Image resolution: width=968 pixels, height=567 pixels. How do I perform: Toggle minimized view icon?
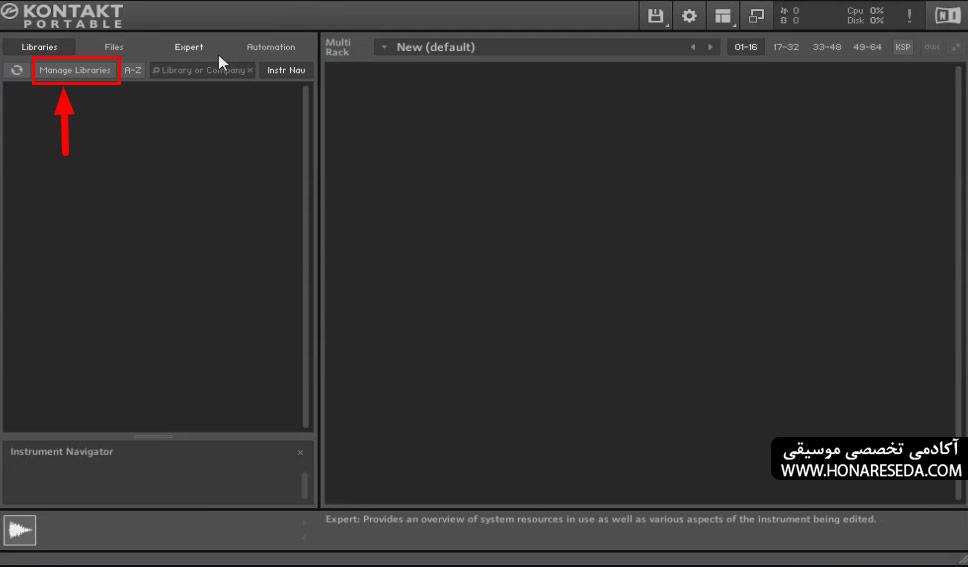(x=756, y=15)
